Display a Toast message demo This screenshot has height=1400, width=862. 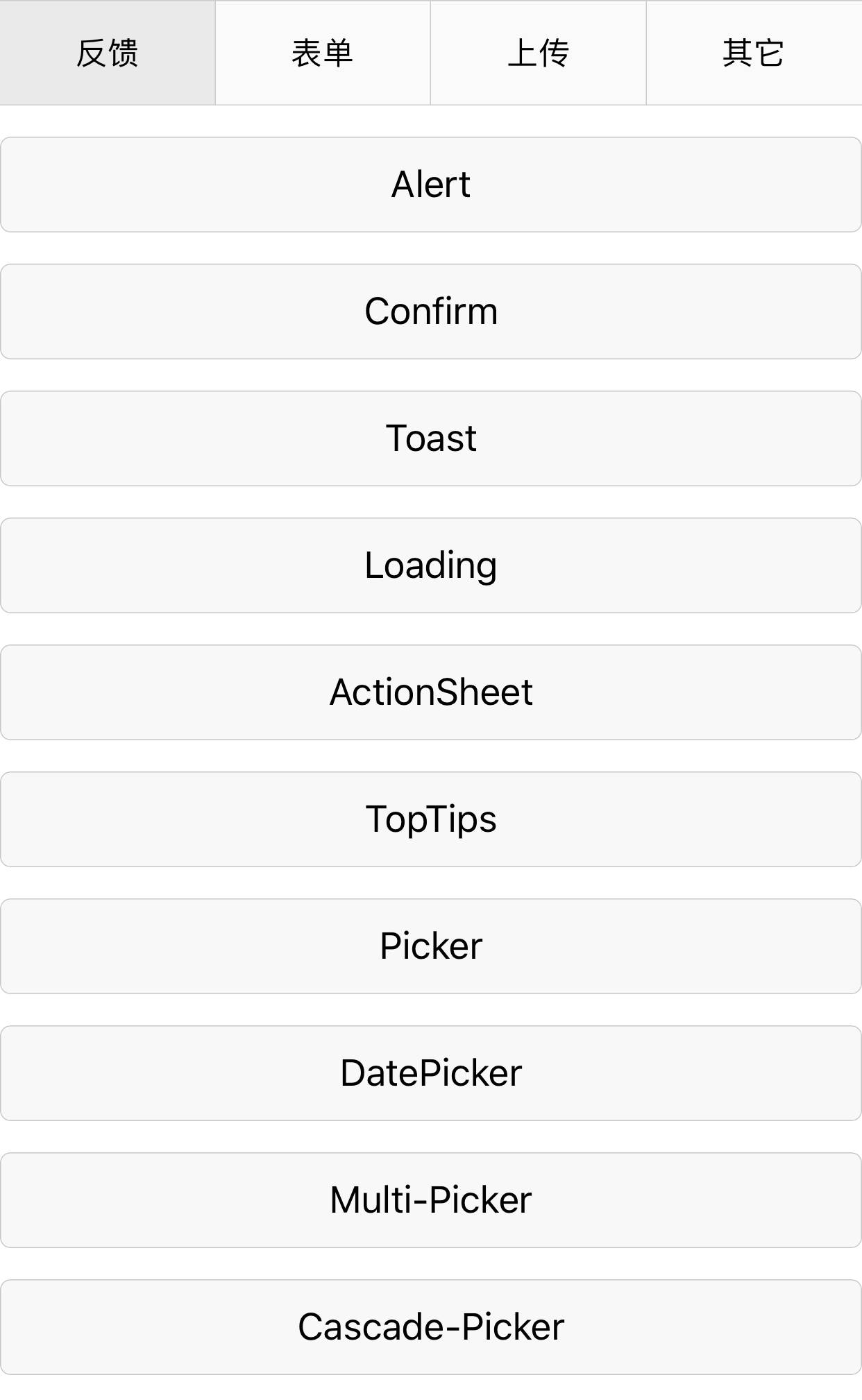pyautogui.click(x=431, y=438)
